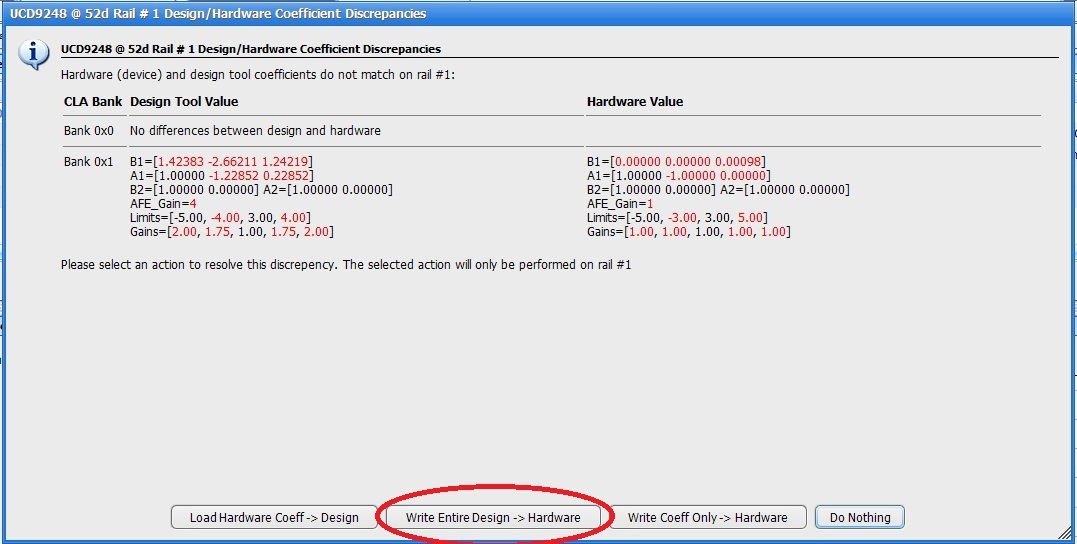The width and height of the screenshot is (1077, 544).
Task: Click hardware Limits line ending 5.00
Action: (677, 218)
